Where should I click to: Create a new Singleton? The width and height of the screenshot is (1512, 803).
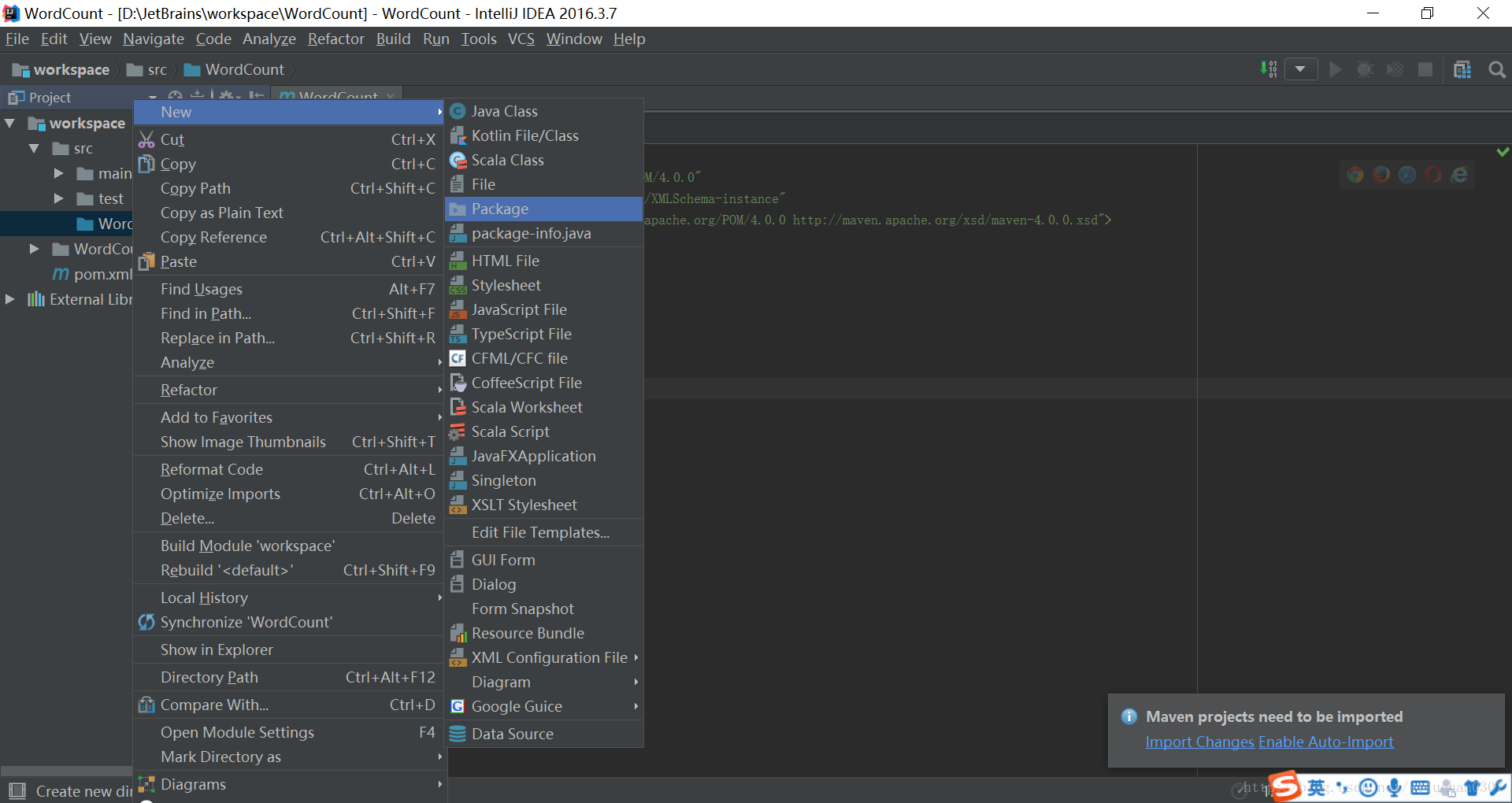click(x=544, y=481)
